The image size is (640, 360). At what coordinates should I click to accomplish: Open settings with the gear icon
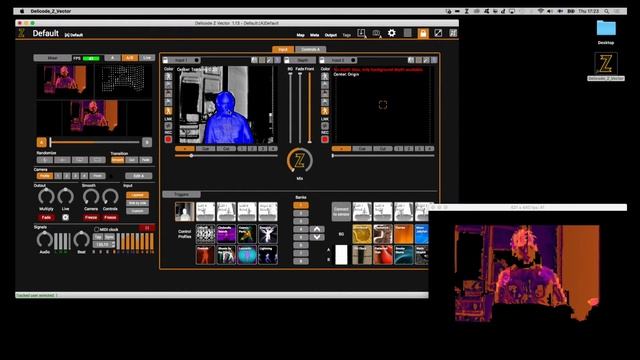[391, 33]
